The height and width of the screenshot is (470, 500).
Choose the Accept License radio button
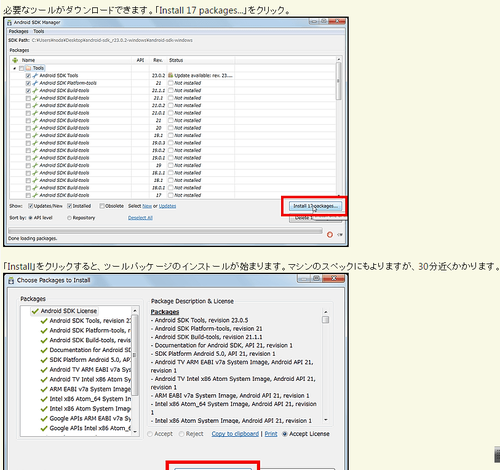(x=285, y=434)
